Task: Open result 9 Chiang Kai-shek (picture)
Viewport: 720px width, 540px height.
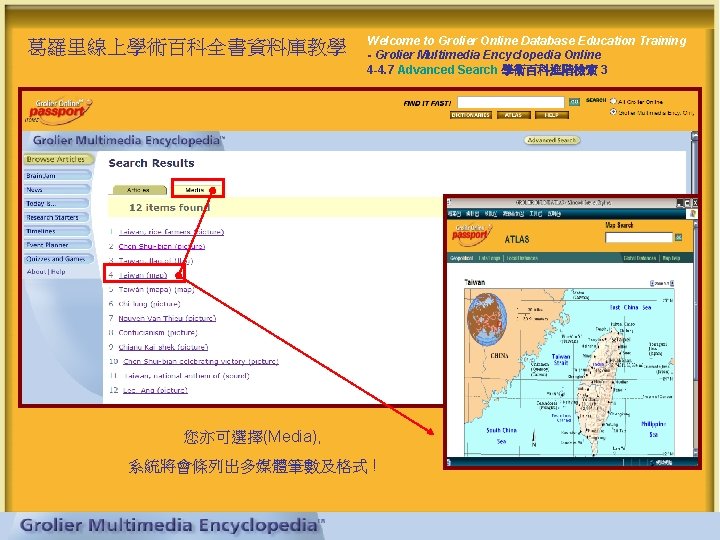Action: [163, 347]
